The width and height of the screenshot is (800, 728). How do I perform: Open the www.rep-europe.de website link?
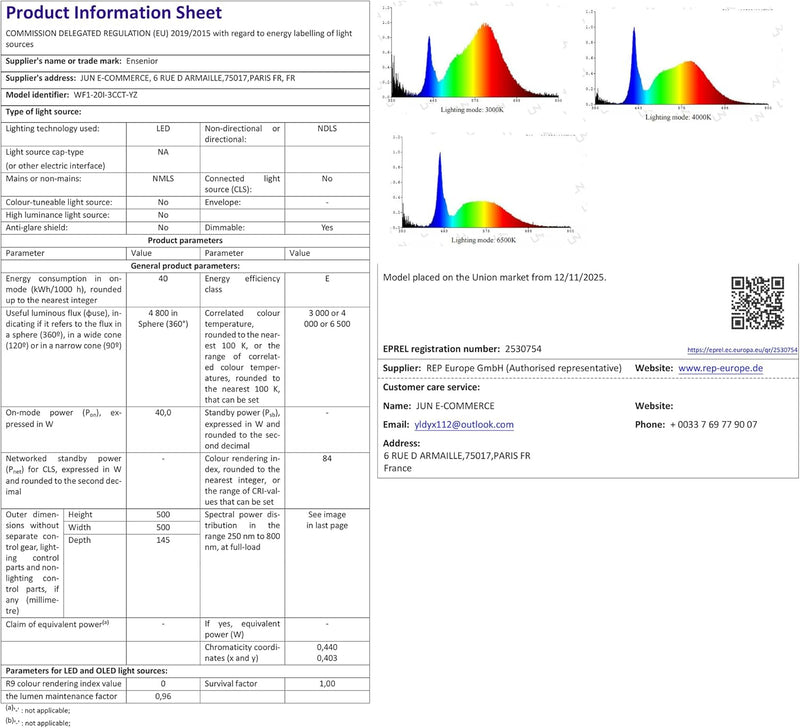point(720,368)
